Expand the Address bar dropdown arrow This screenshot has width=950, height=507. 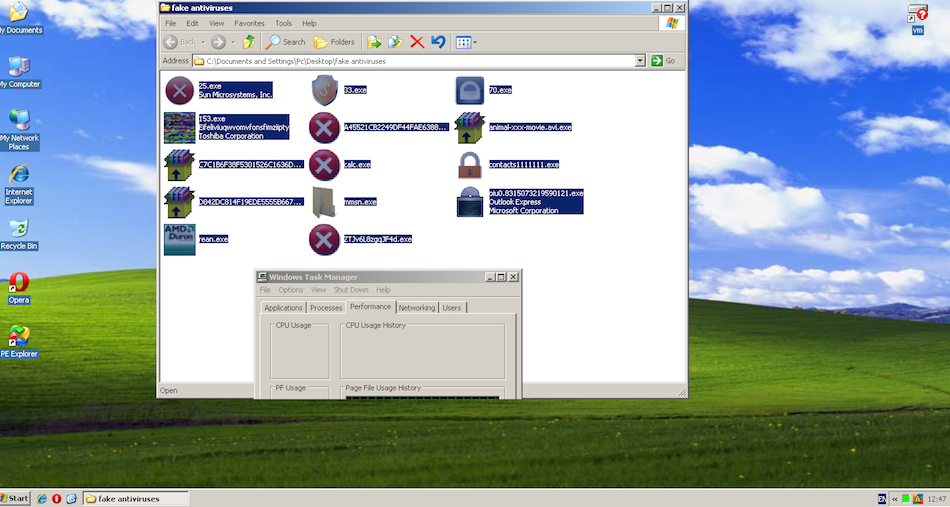640,61
